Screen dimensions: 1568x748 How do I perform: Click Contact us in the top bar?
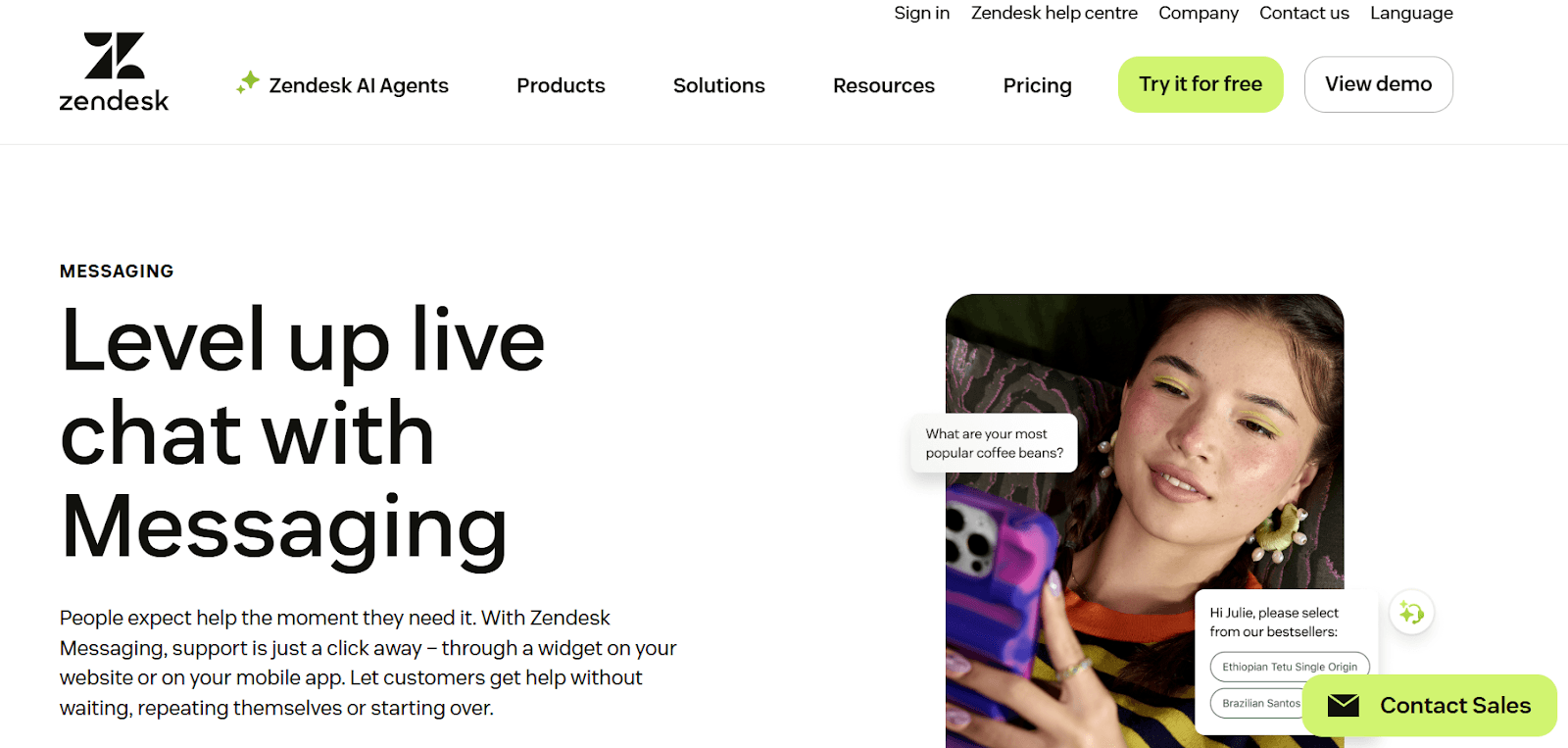tap(1304, 13)
